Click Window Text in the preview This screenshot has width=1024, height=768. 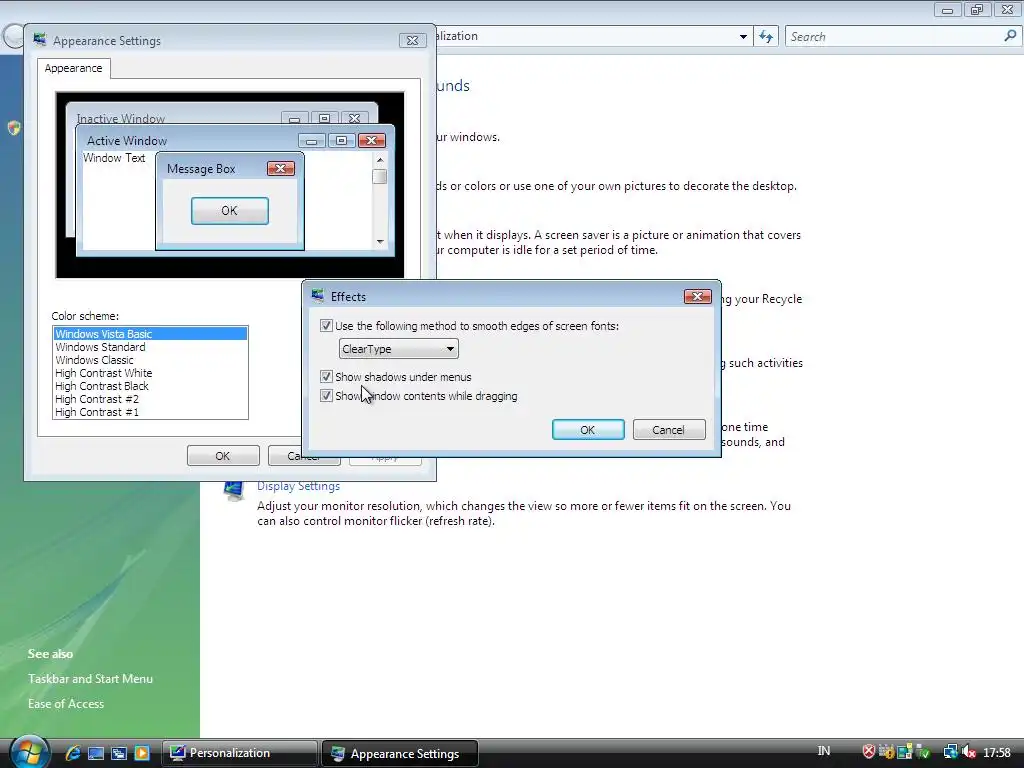[x=114, y=158]
